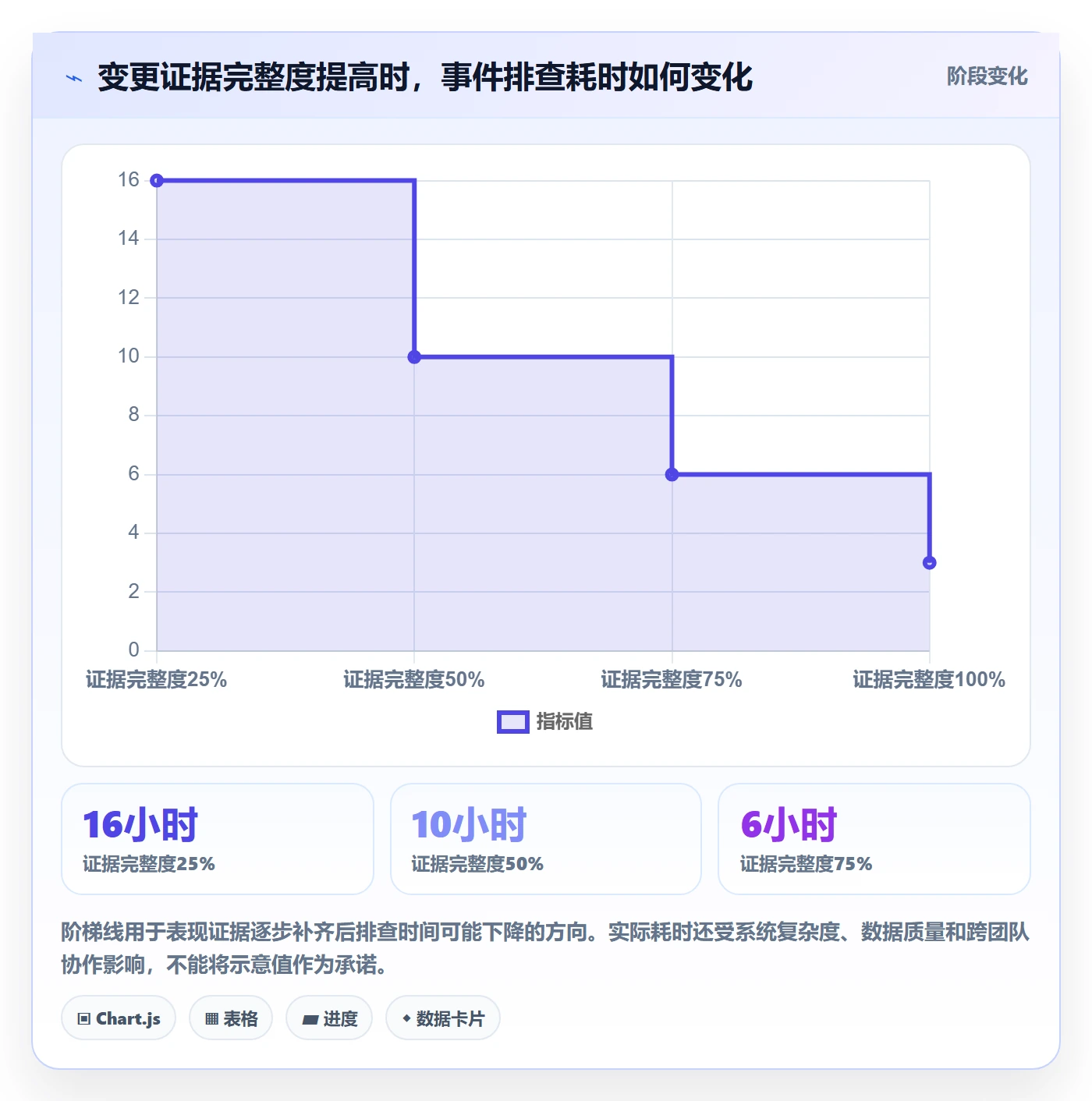Screen dimensions: 1092x1101
Task: Click the y-axis value 0
Action: tap(134, 650)
